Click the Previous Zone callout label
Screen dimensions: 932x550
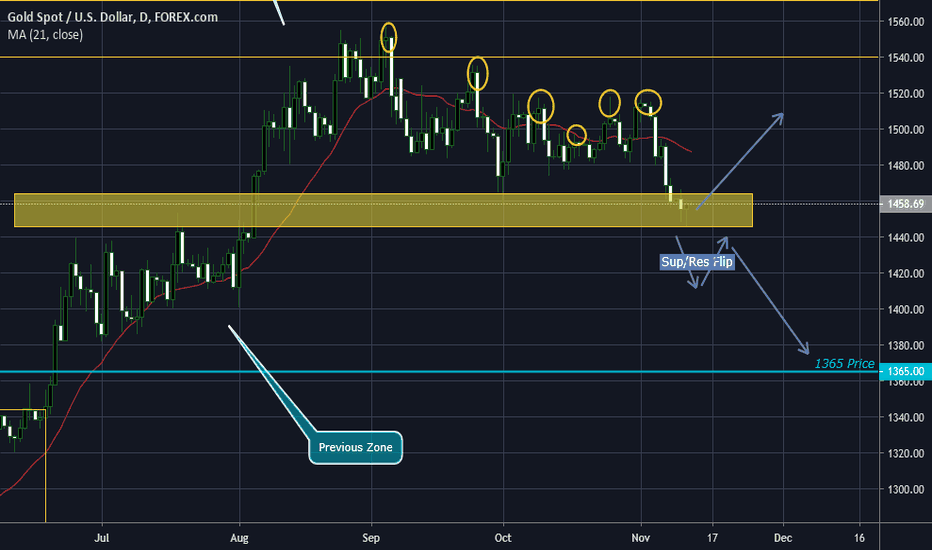(x=355, y=447)
